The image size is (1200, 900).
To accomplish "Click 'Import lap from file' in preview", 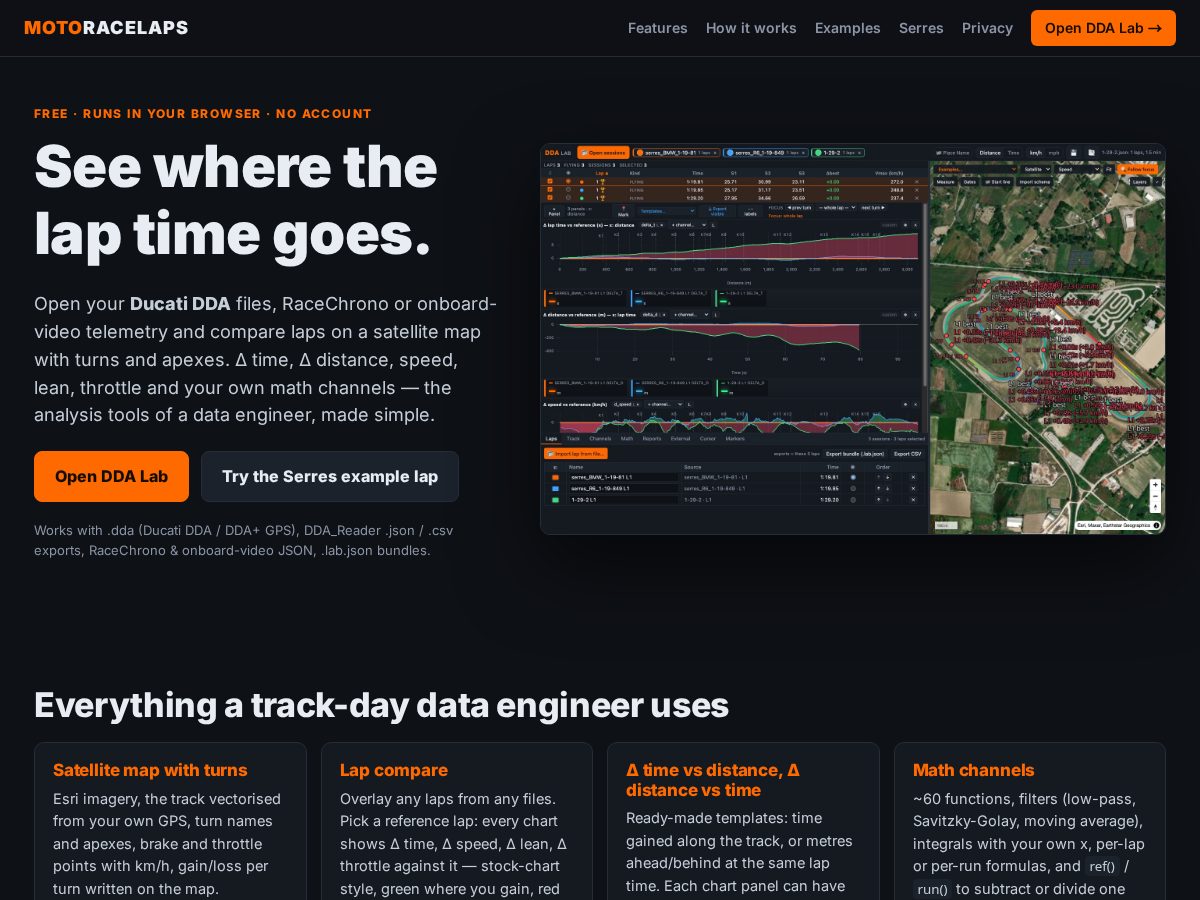I will [x=576, y=453].
